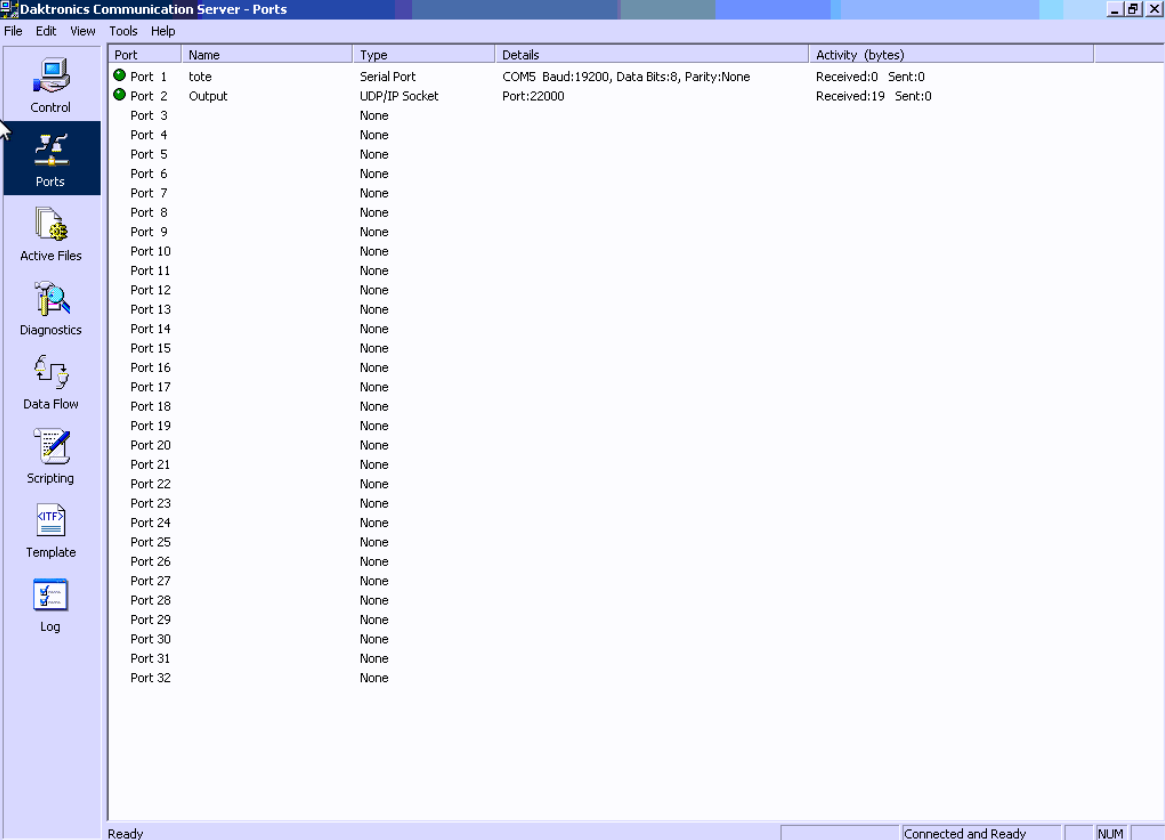Toggle the green status light on Port 2
This screenshot has height=840, width=1165.
click(120, 96)
